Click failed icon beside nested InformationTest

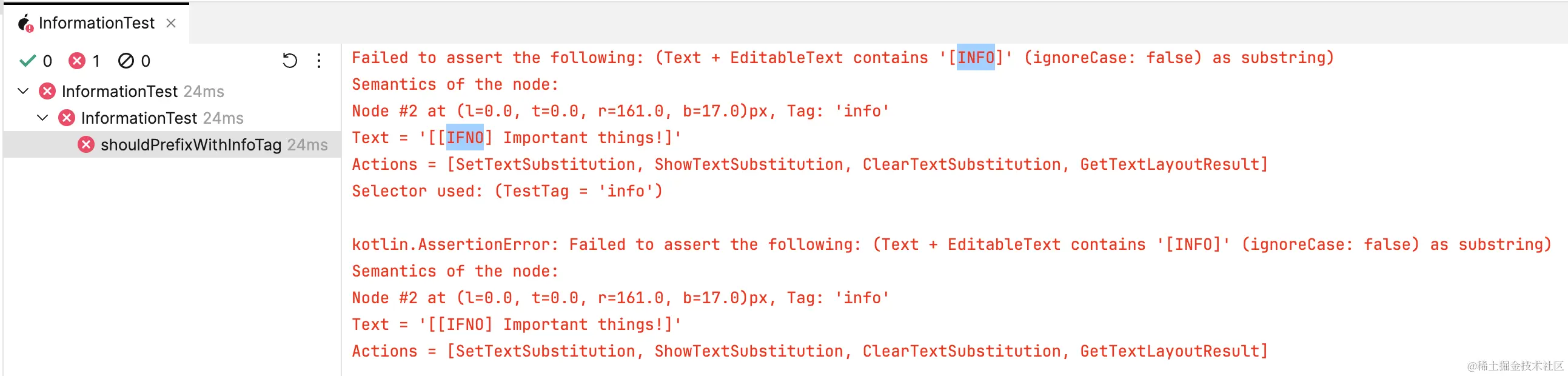click(66, 118)
